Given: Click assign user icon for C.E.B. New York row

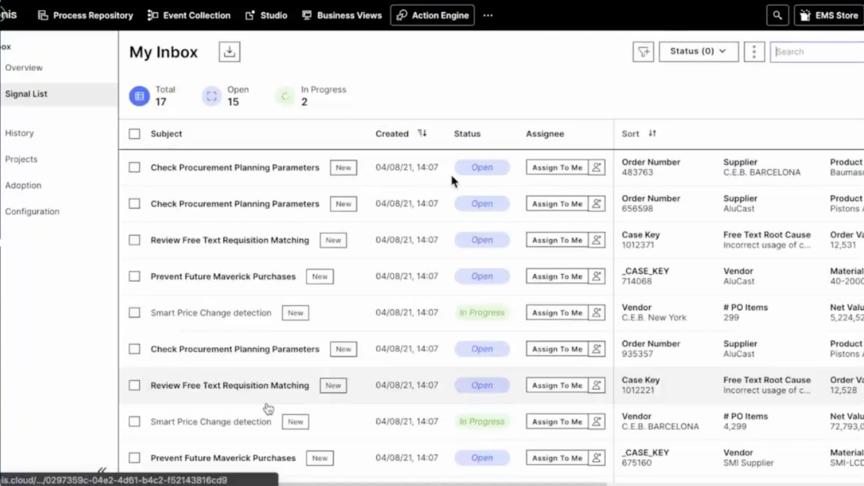Looking at the screenshot, I should click(x=597, y=313).
